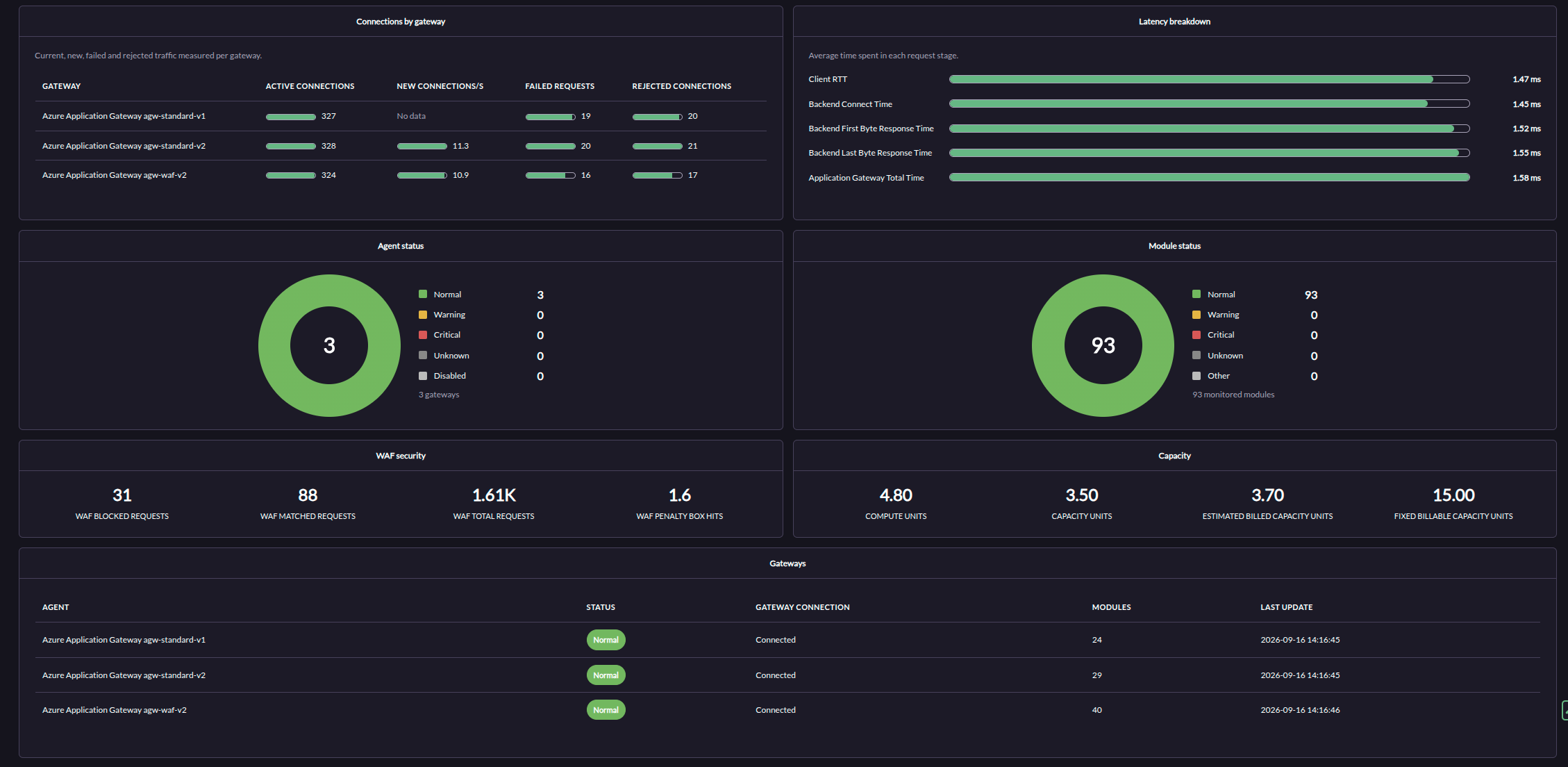Click the red Critical swatch in Module status legend

[1196, 335]
